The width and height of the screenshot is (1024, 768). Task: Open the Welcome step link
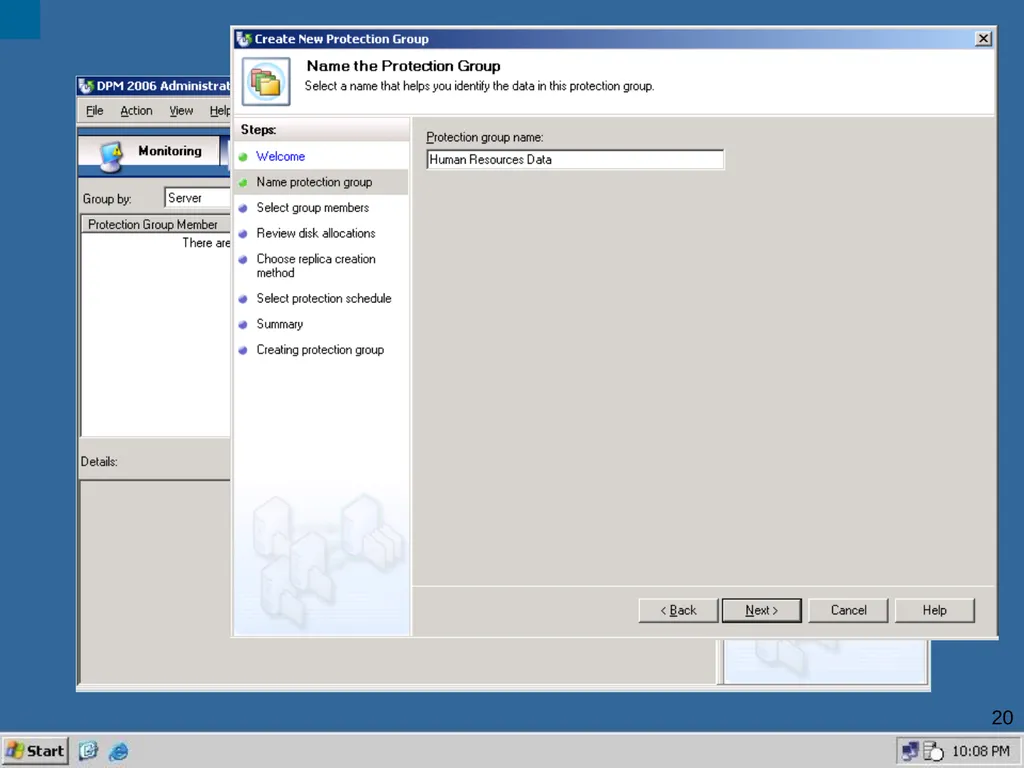pos(280,156)
